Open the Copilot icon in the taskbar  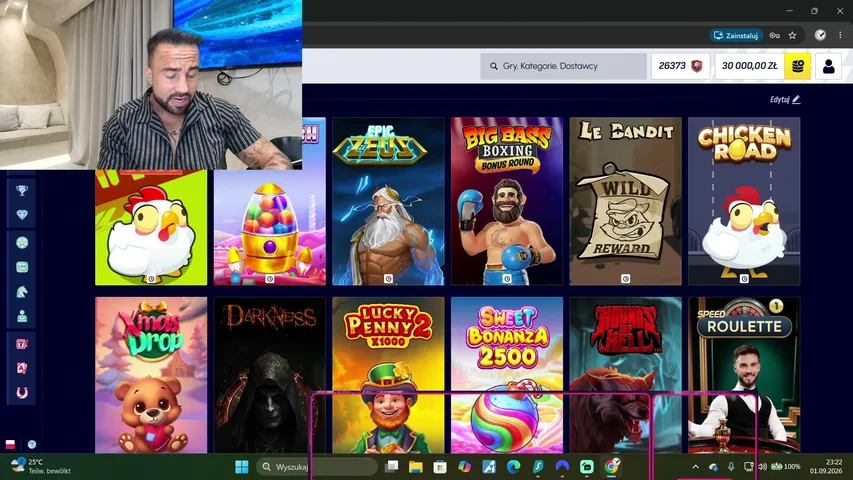[464, 466]
